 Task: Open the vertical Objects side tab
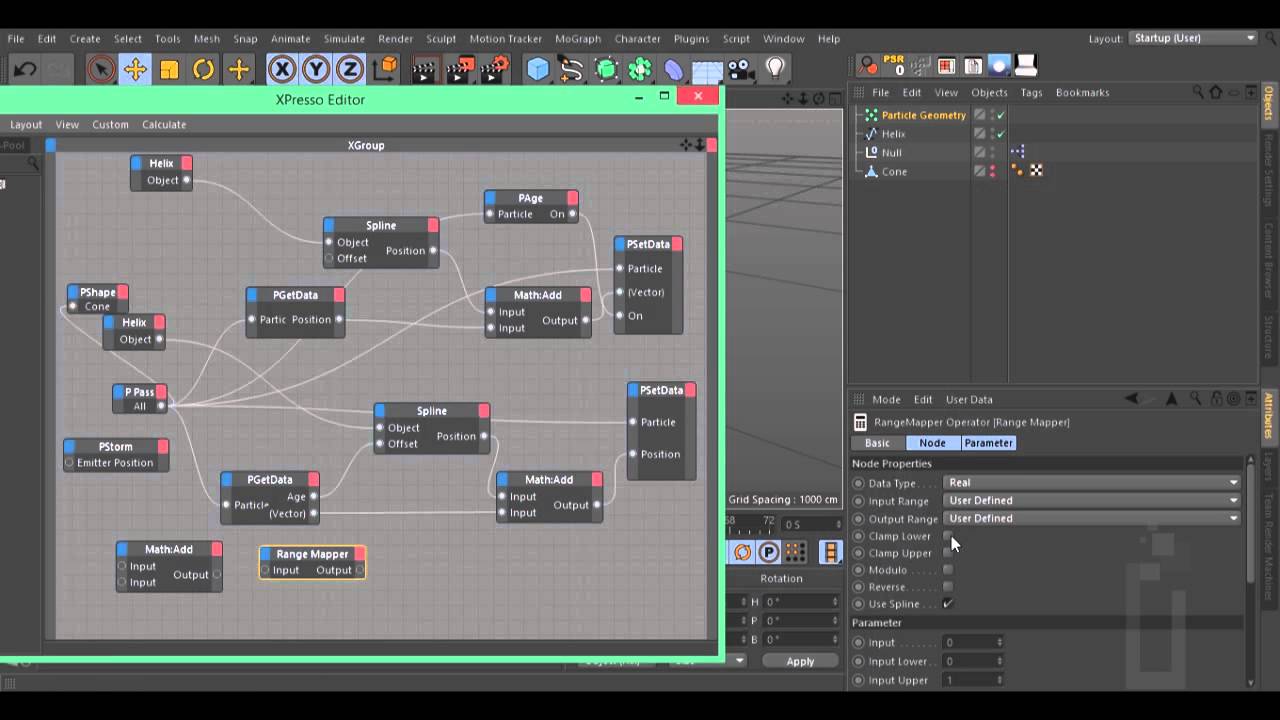click(1268, 103)
